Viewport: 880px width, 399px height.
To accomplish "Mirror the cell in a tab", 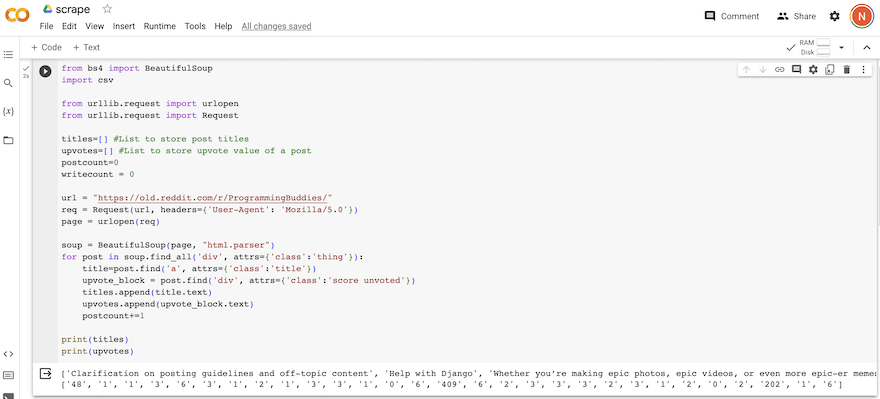I will point(829,70).
